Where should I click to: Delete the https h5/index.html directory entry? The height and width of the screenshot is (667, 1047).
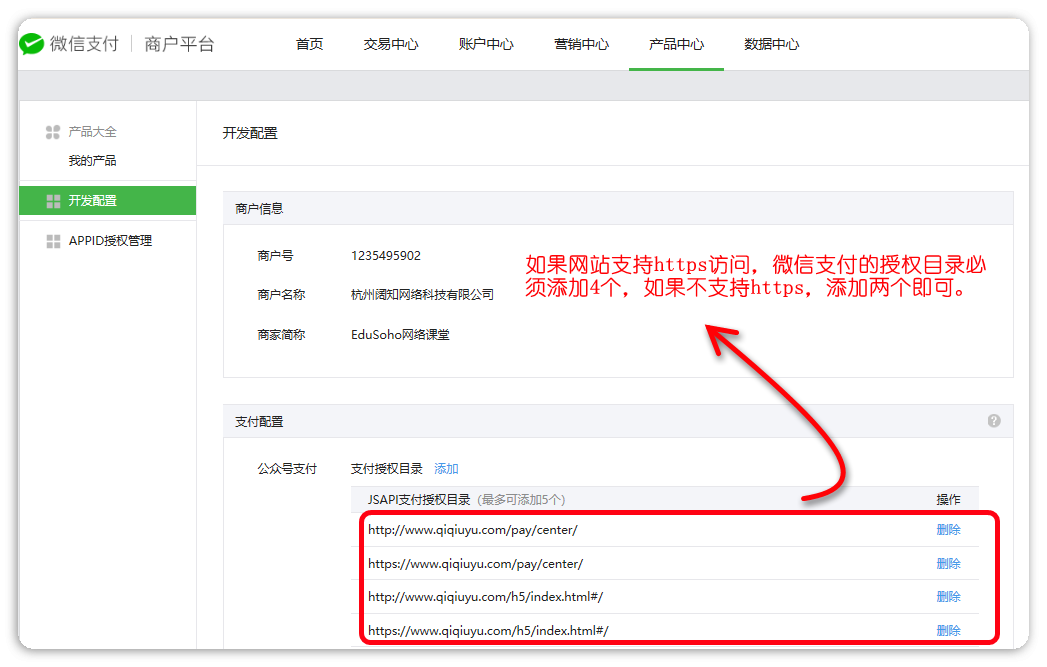point(948,631)
